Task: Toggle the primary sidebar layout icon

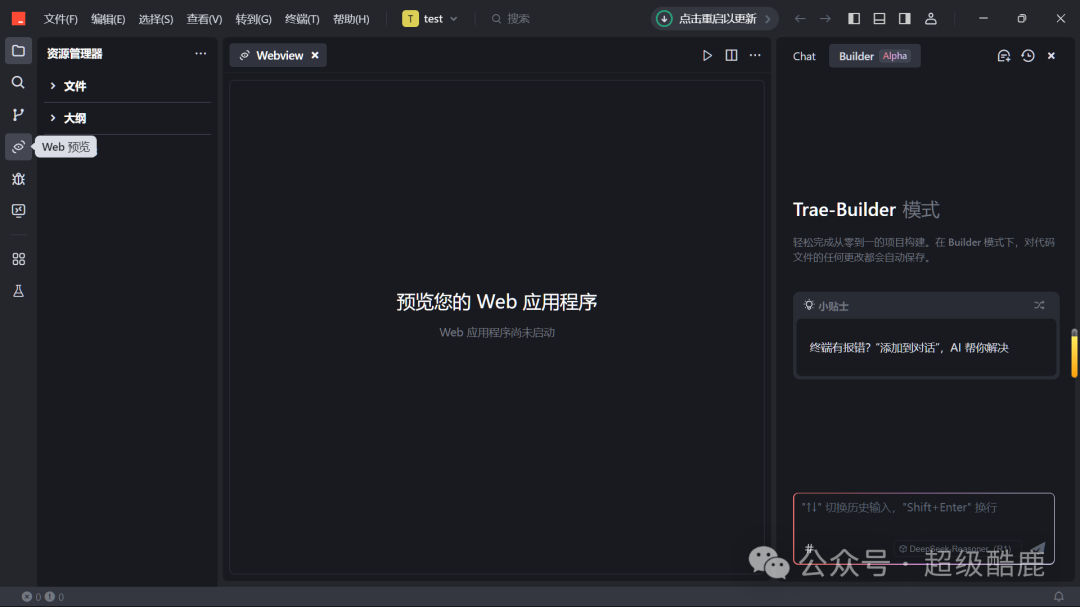Action: click(854, 19)
